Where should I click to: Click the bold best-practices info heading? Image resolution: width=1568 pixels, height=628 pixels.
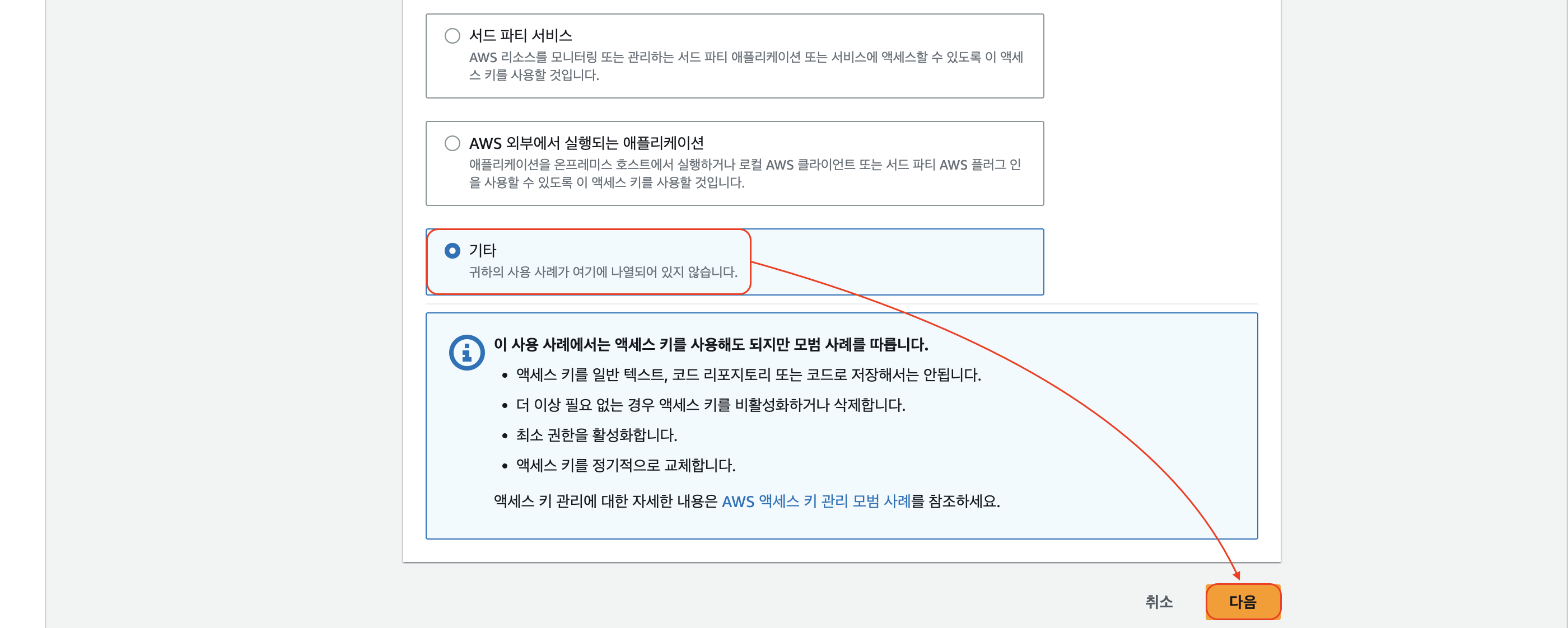pyautogui.click(x=710, y=344)
